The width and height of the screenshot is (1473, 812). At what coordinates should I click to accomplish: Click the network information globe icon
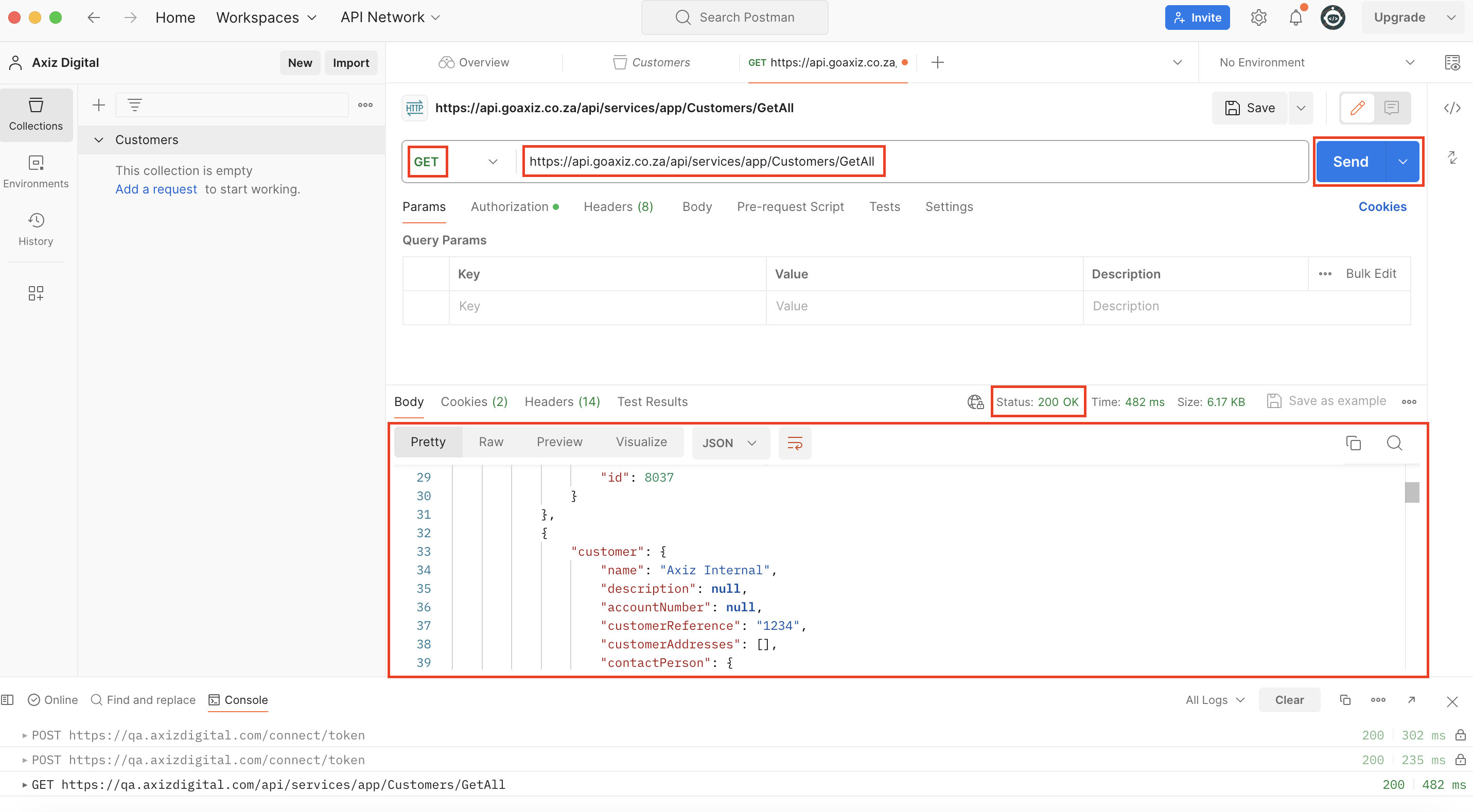pos(975,402)
